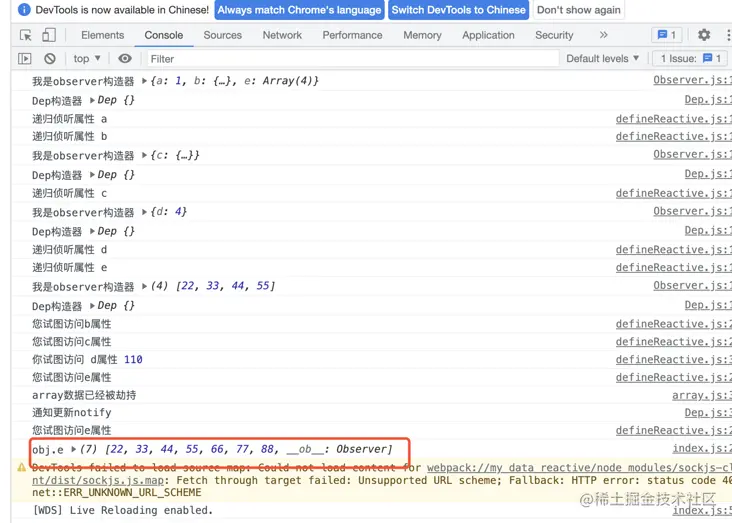Image resolution: width=732 pixels, height=523 pixels.
Task: Open defineReactive.js link for 递归侦听属性 a
Action: [x=674, y=119]
